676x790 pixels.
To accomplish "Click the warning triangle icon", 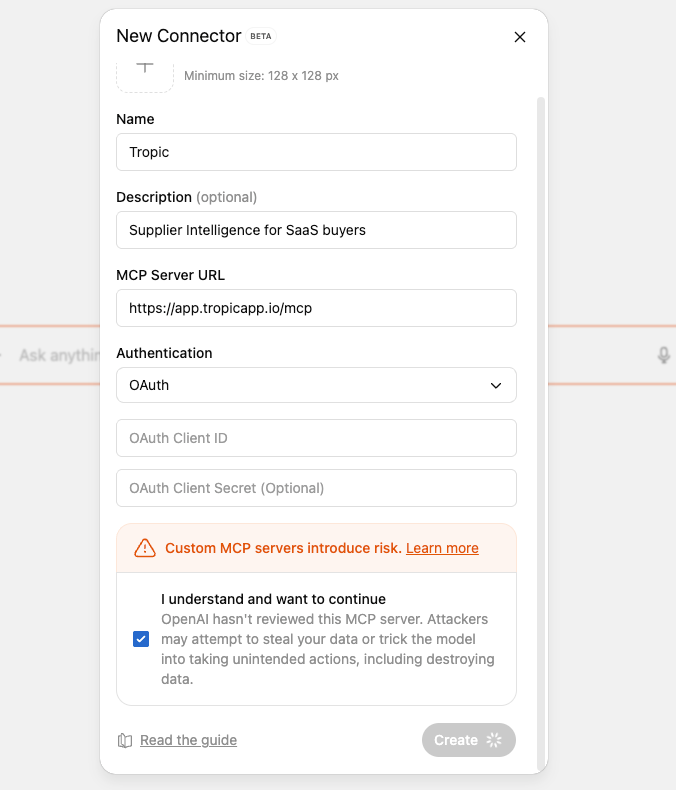I will coord(145,548).
